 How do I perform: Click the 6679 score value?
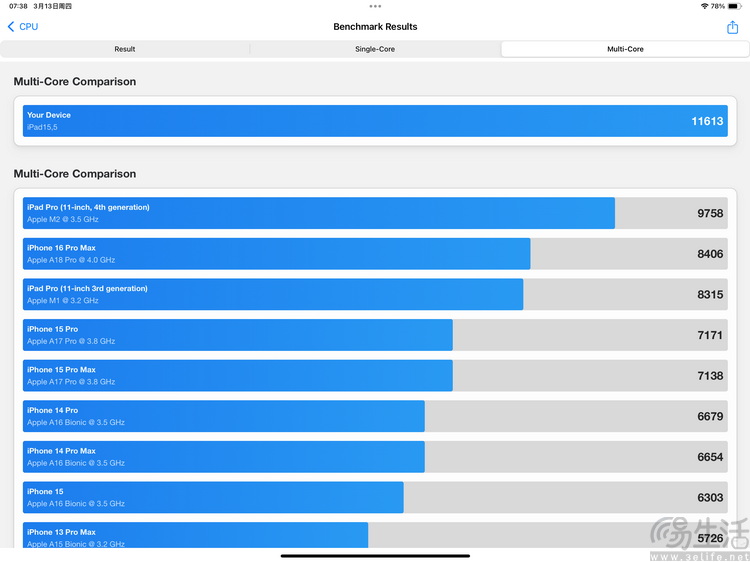tap(710, 417)
